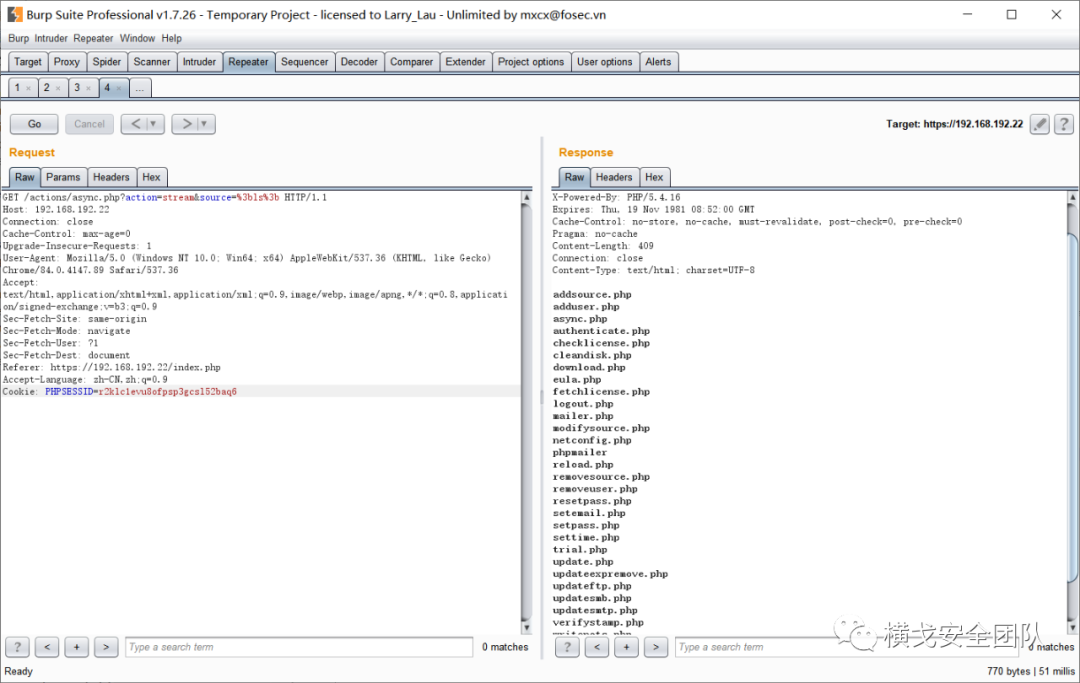Viewport: 1080px width, 683px height.
Task: Click the Content-Length: 409 response header
Action: (x=603, y=246)
